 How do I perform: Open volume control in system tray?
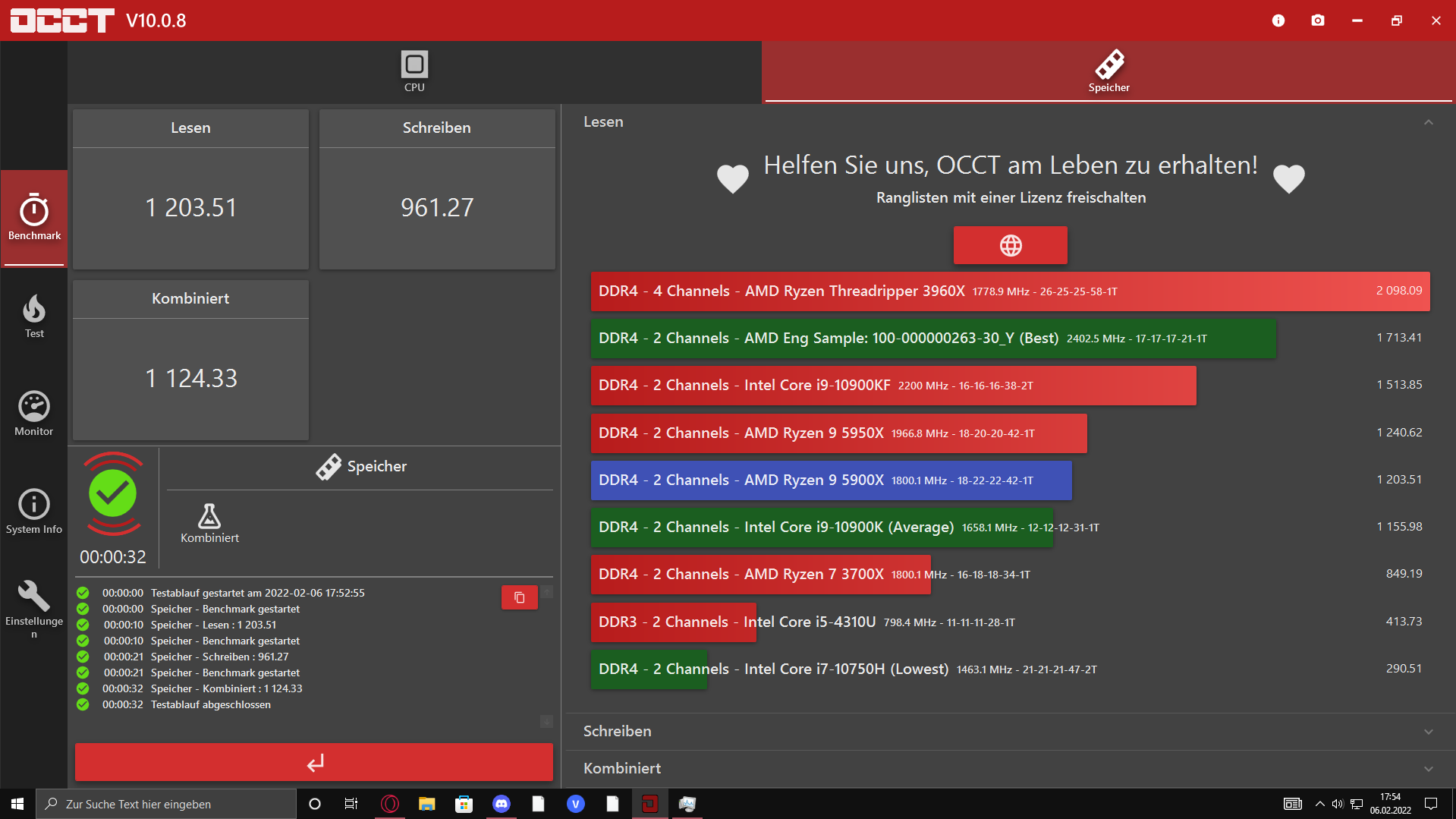pos(1338,804)
